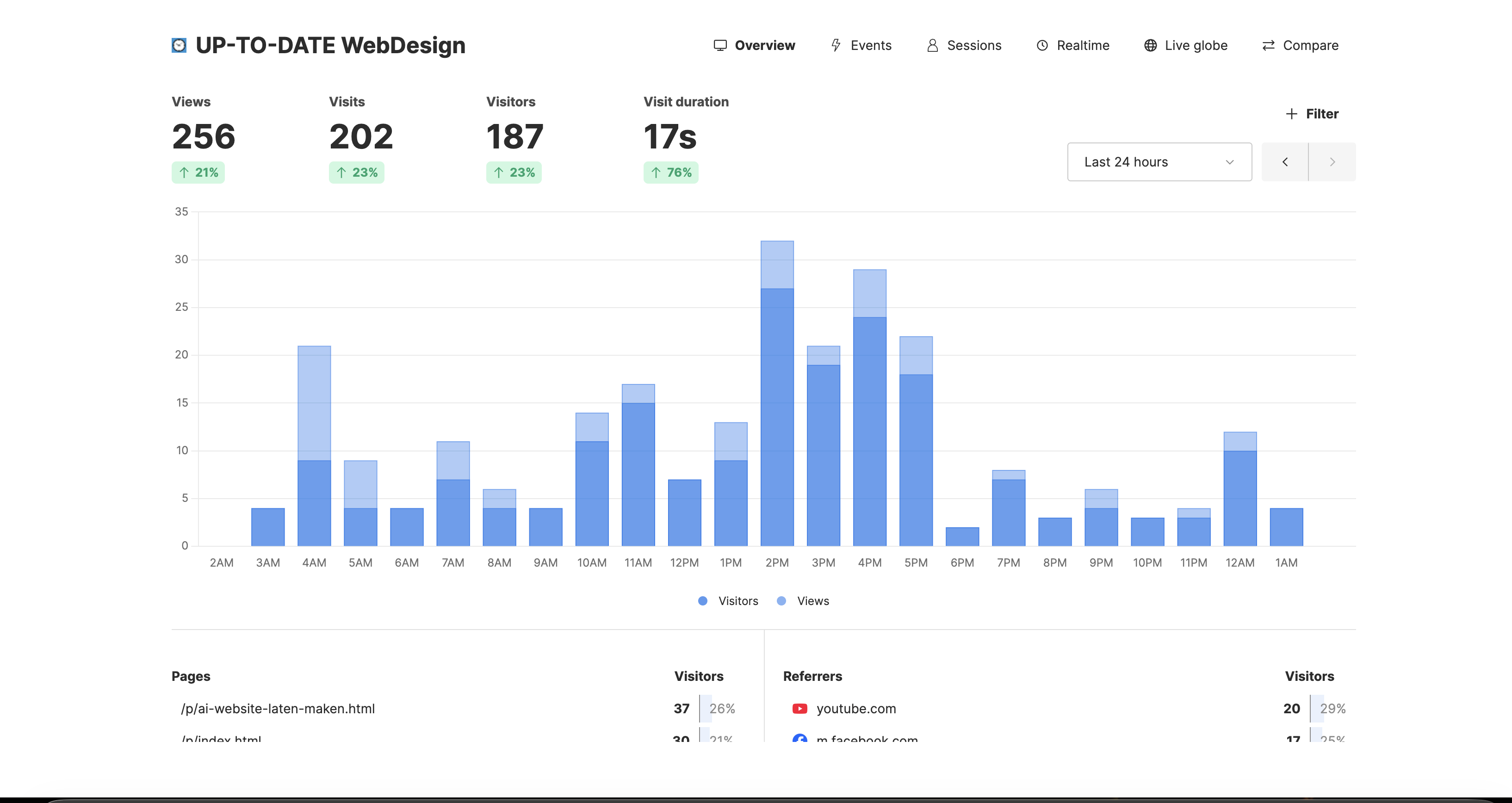Go to the Realtime tab
The width and height of the screenshot is (1512, 803).
coord(1072,45)
